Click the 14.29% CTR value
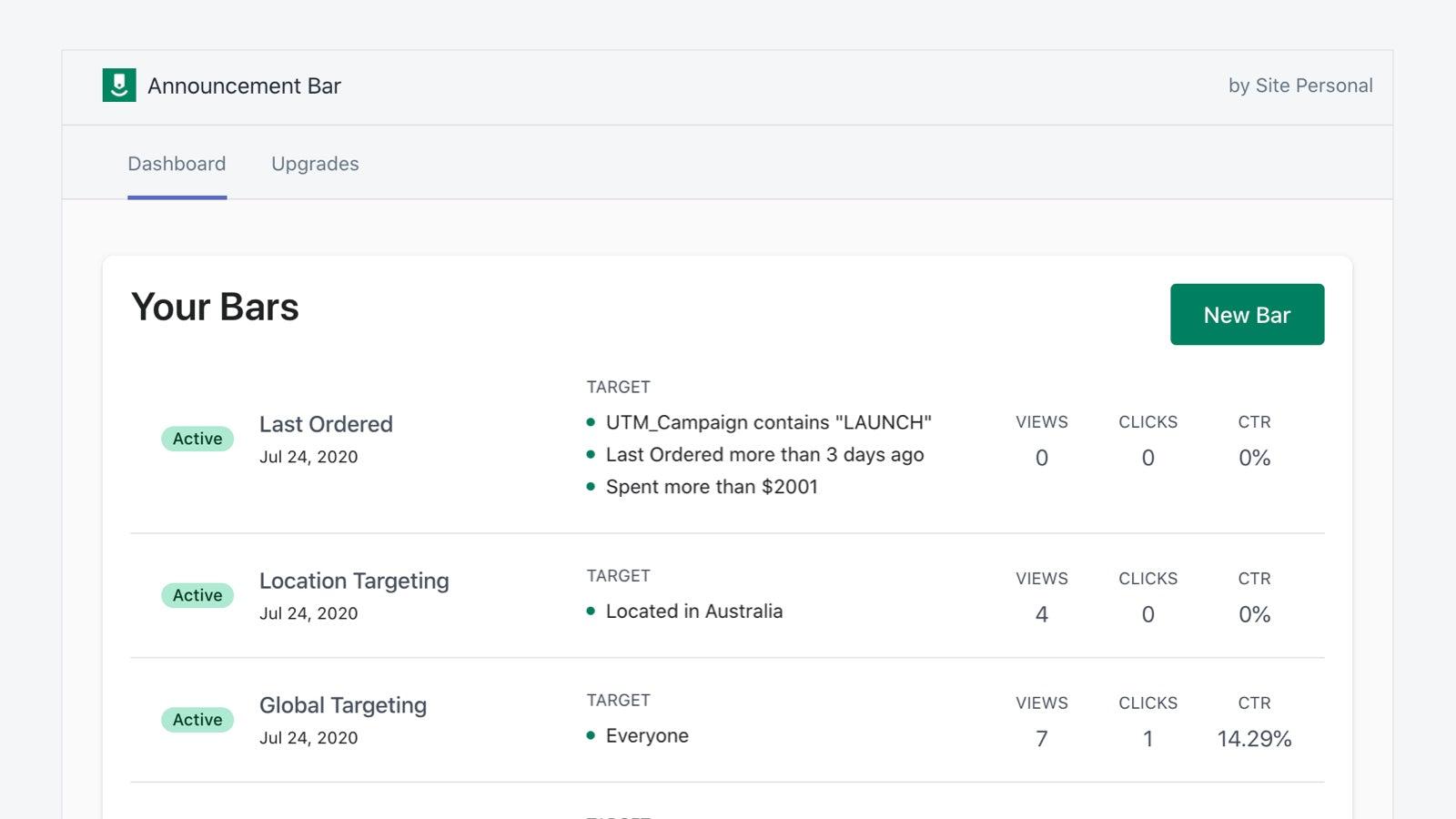 pyautogui.click(x=1254, y=739)
